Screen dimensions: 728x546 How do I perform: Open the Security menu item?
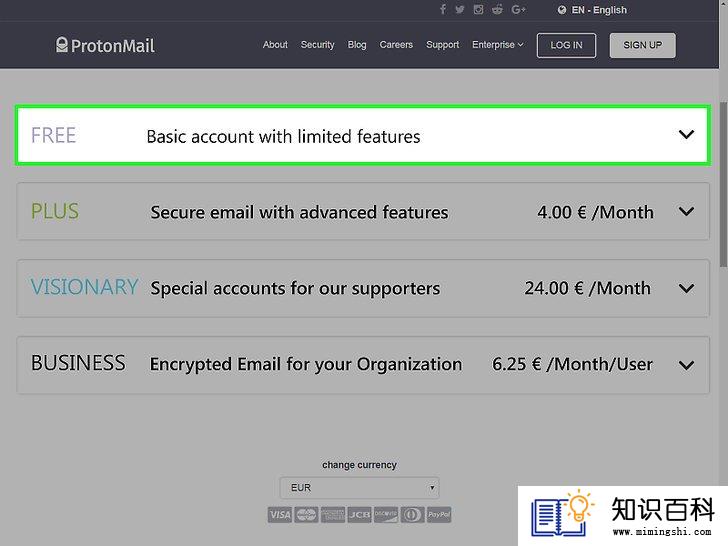click(x=317, y=45)
